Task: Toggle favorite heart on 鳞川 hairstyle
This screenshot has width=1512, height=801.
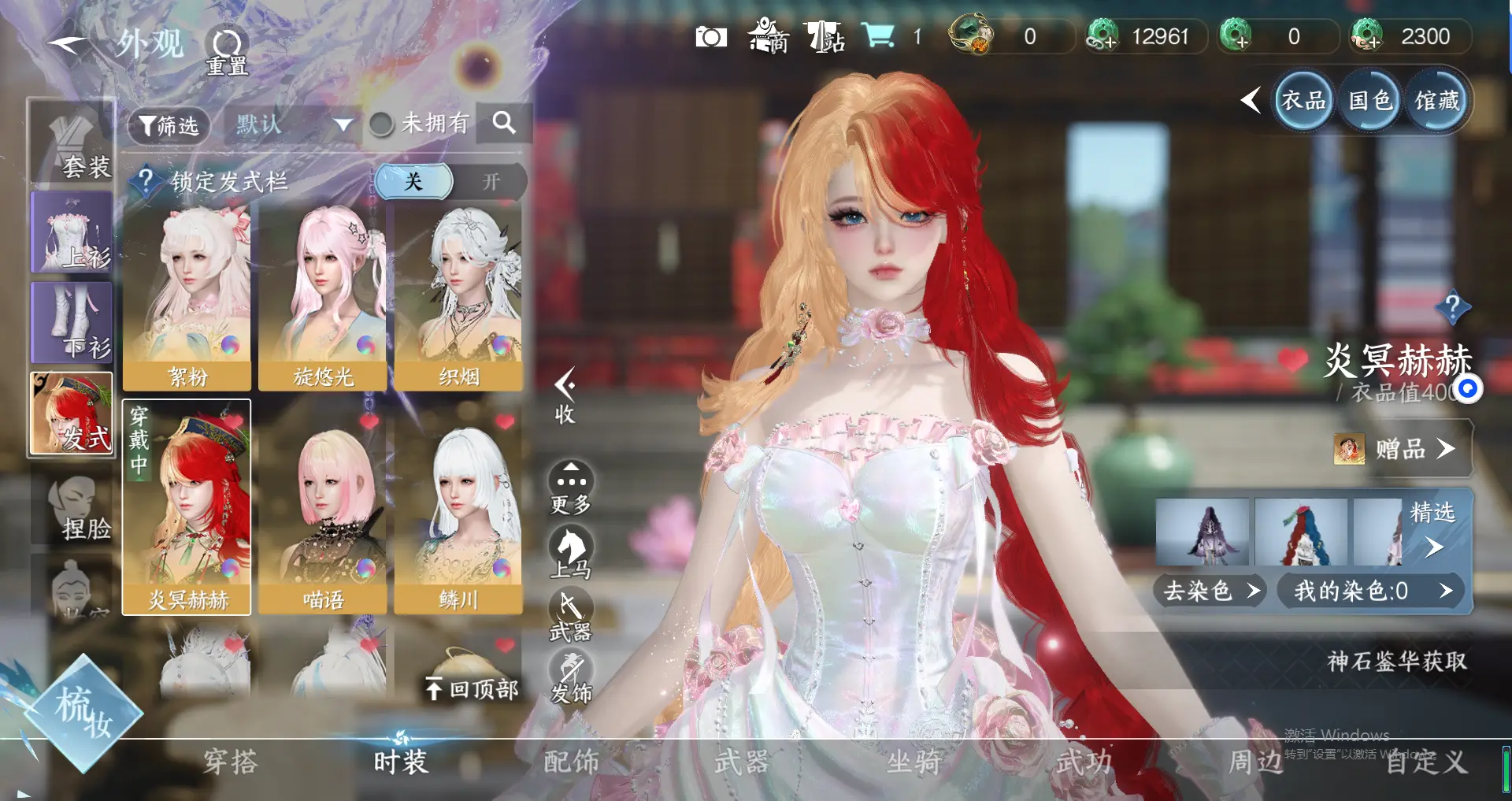Action: [x=505, y=421]
